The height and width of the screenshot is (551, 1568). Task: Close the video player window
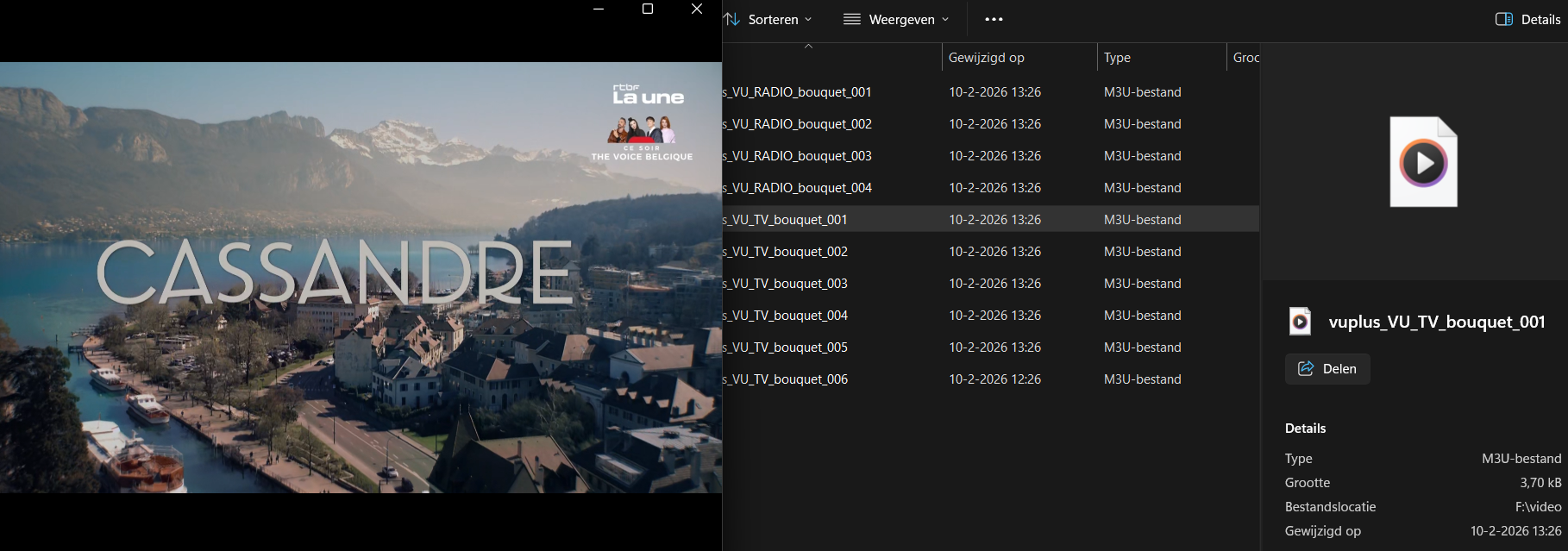click(x=697, y=9)
